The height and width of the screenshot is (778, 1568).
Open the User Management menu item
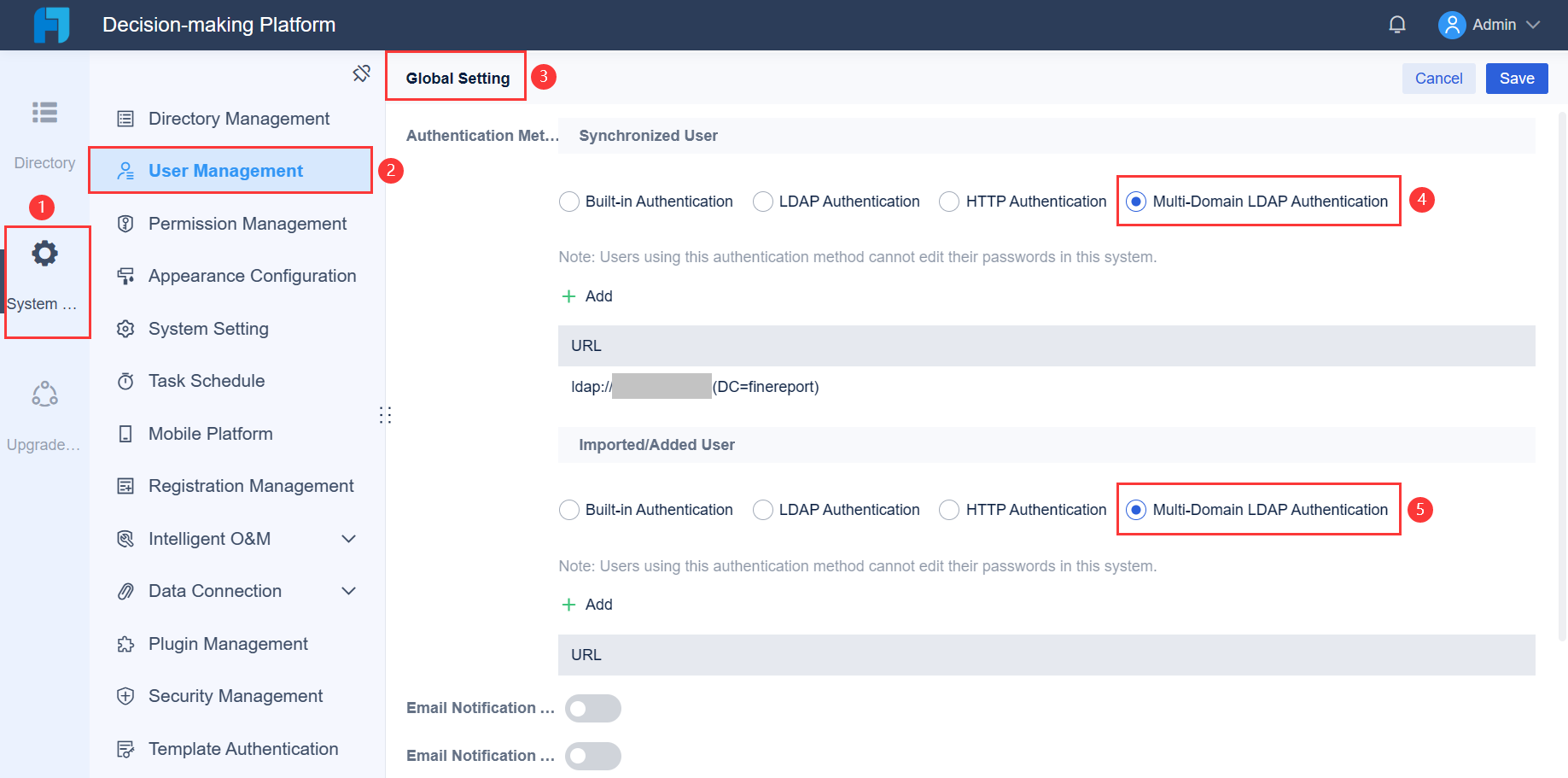pos(225,170)
